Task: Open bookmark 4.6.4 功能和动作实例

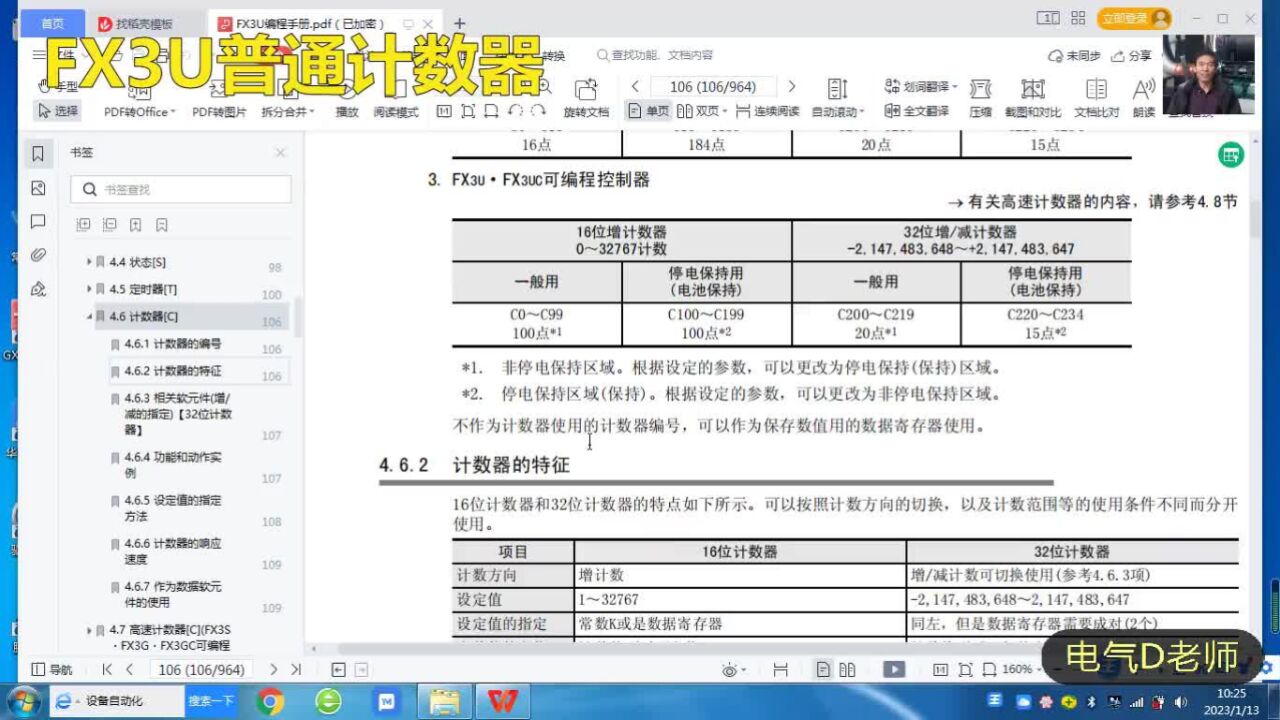Action: [173, 465]
